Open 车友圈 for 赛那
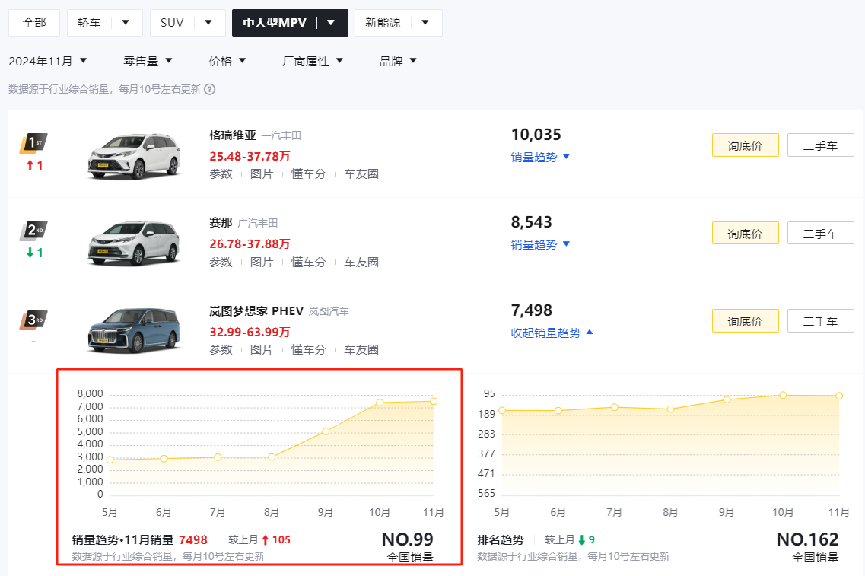The height and width of the screenshot is (576, 865). pyautogui.click(x=361, y=262)
